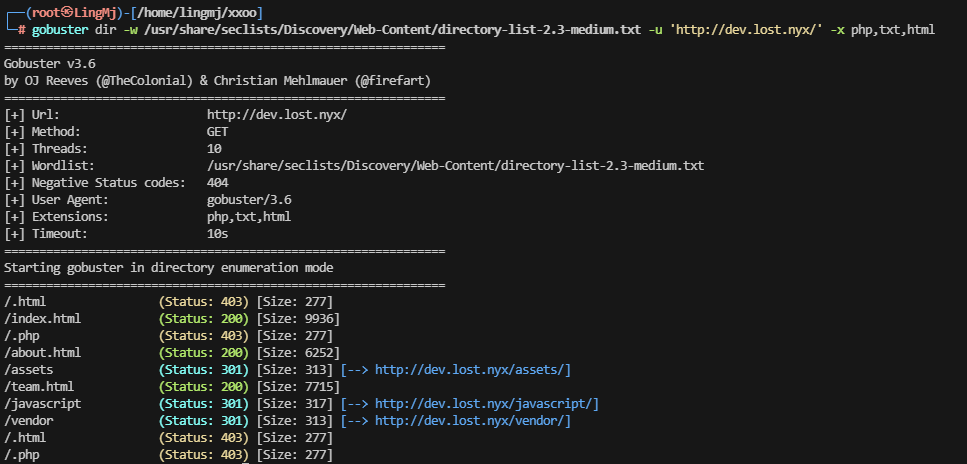This screenshot has width=967, height=464.
Task: Click the "Starting gobuster in directory enumeration mode" line
Action: (169, 268)
